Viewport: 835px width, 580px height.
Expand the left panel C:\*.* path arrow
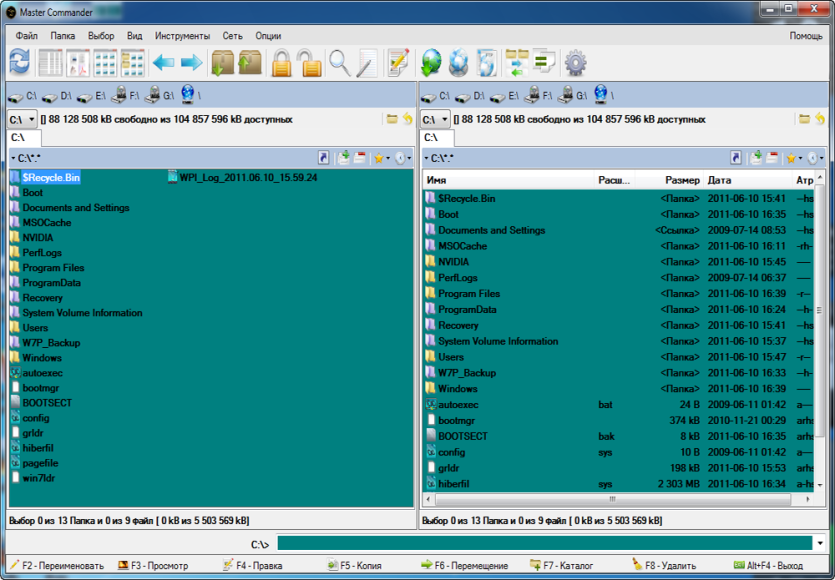click(13, 158)
